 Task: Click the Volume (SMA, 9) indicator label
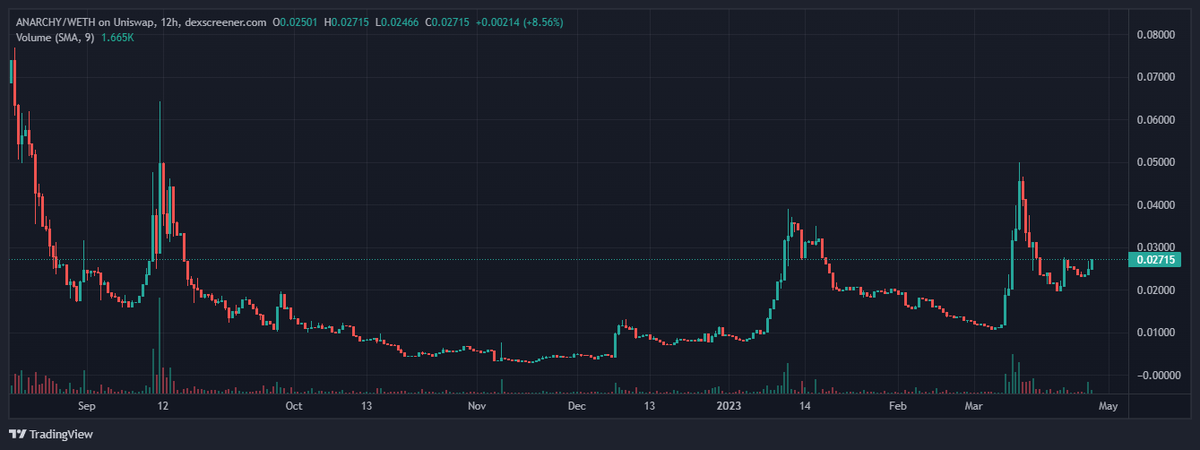[55, 37]
